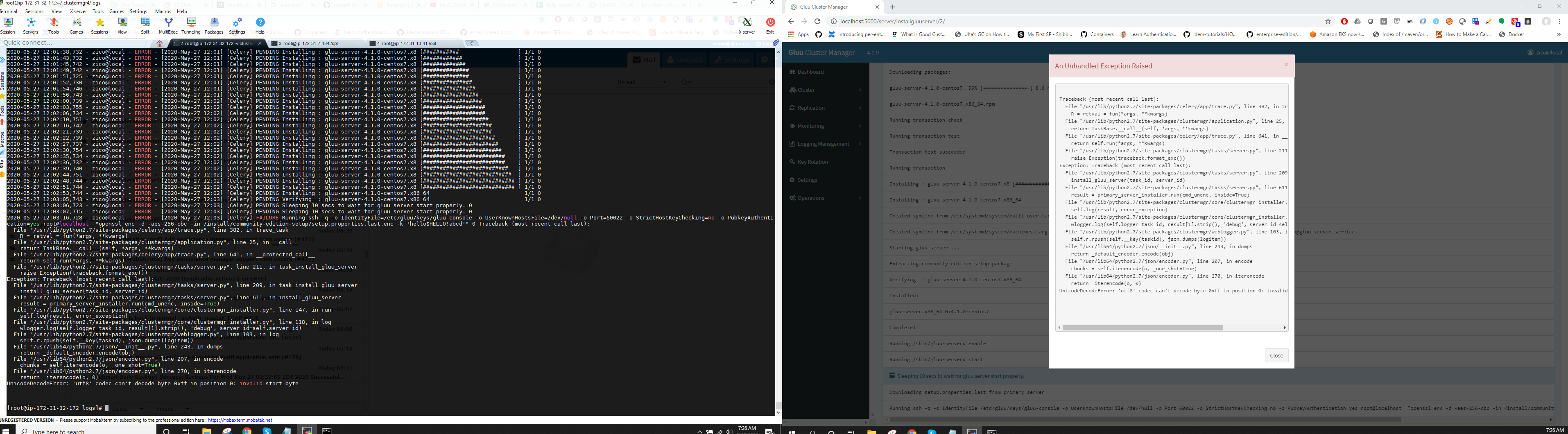Open the Servers tool in MobaXterm

coord(30,25)
